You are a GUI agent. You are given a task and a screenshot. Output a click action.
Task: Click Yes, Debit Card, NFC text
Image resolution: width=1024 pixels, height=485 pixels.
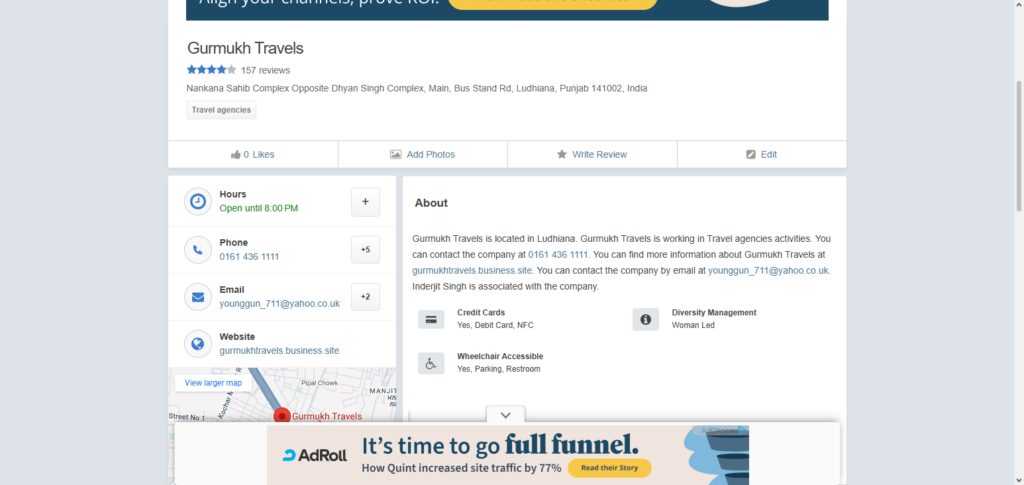point(495,325)
